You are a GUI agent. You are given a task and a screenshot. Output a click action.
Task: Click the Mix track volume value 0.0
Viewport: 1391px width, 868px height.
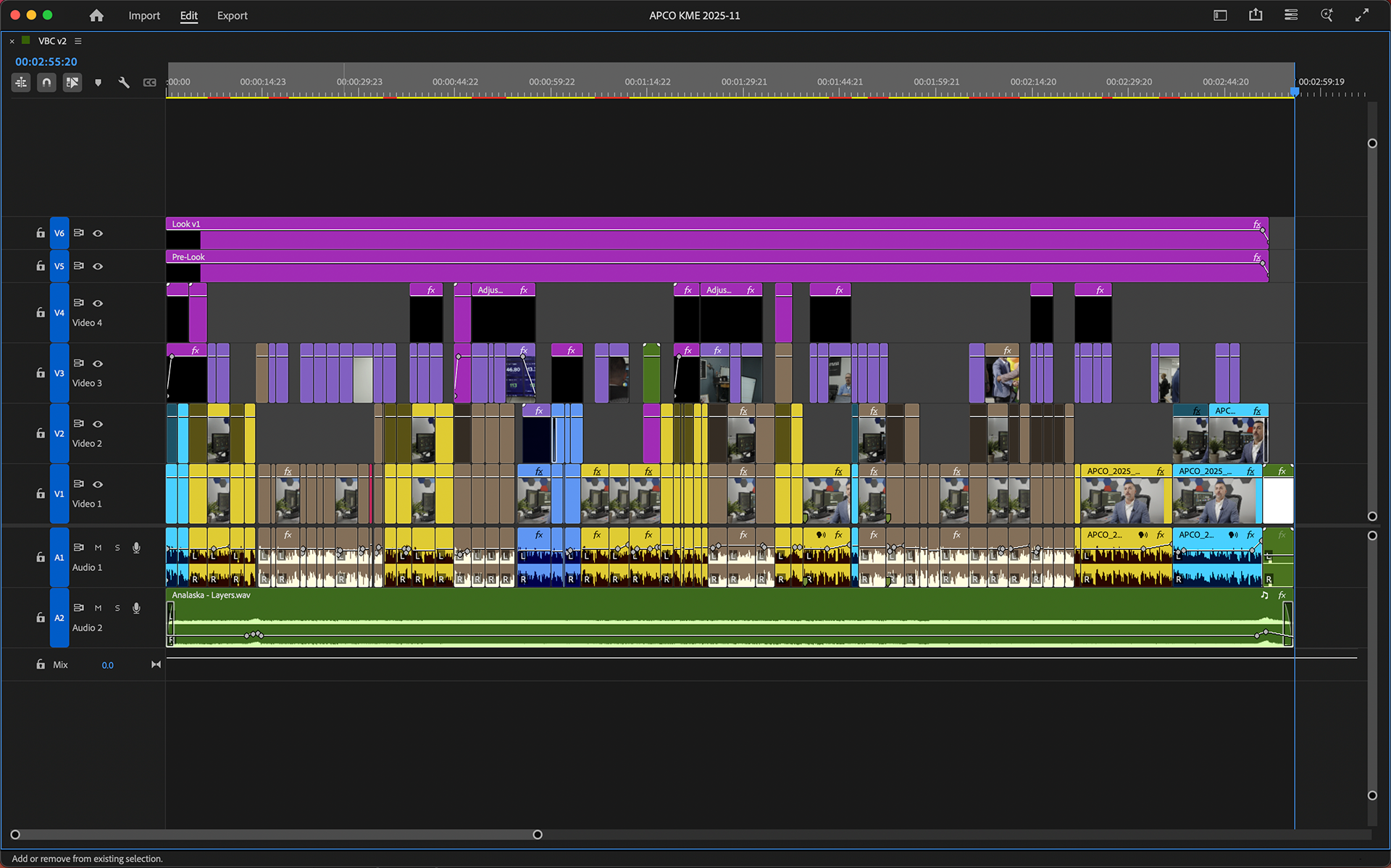107,665
